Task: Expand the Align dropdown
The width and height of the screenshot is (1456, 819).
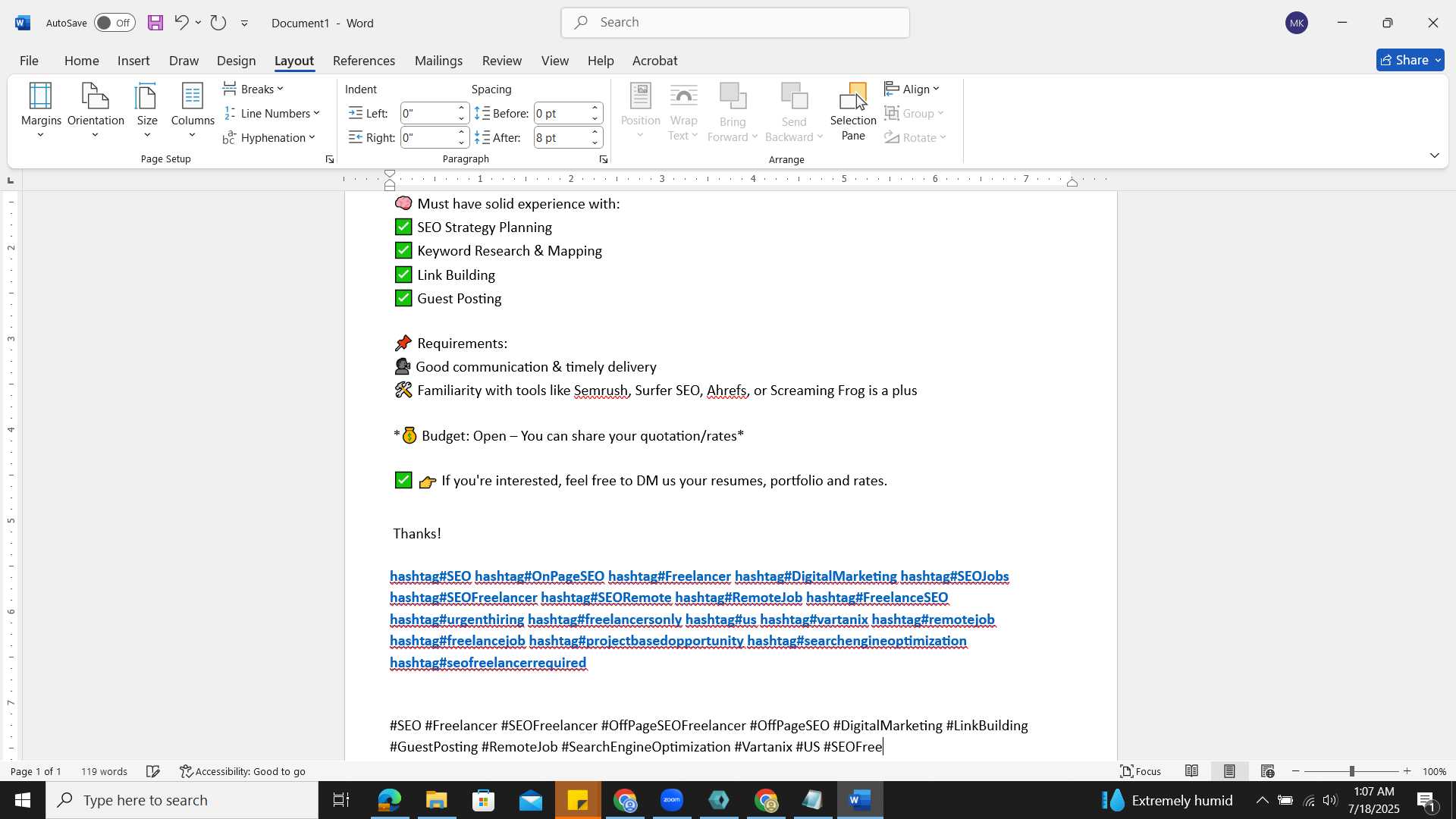Action: pyautogui.click(x=913, y=89)
